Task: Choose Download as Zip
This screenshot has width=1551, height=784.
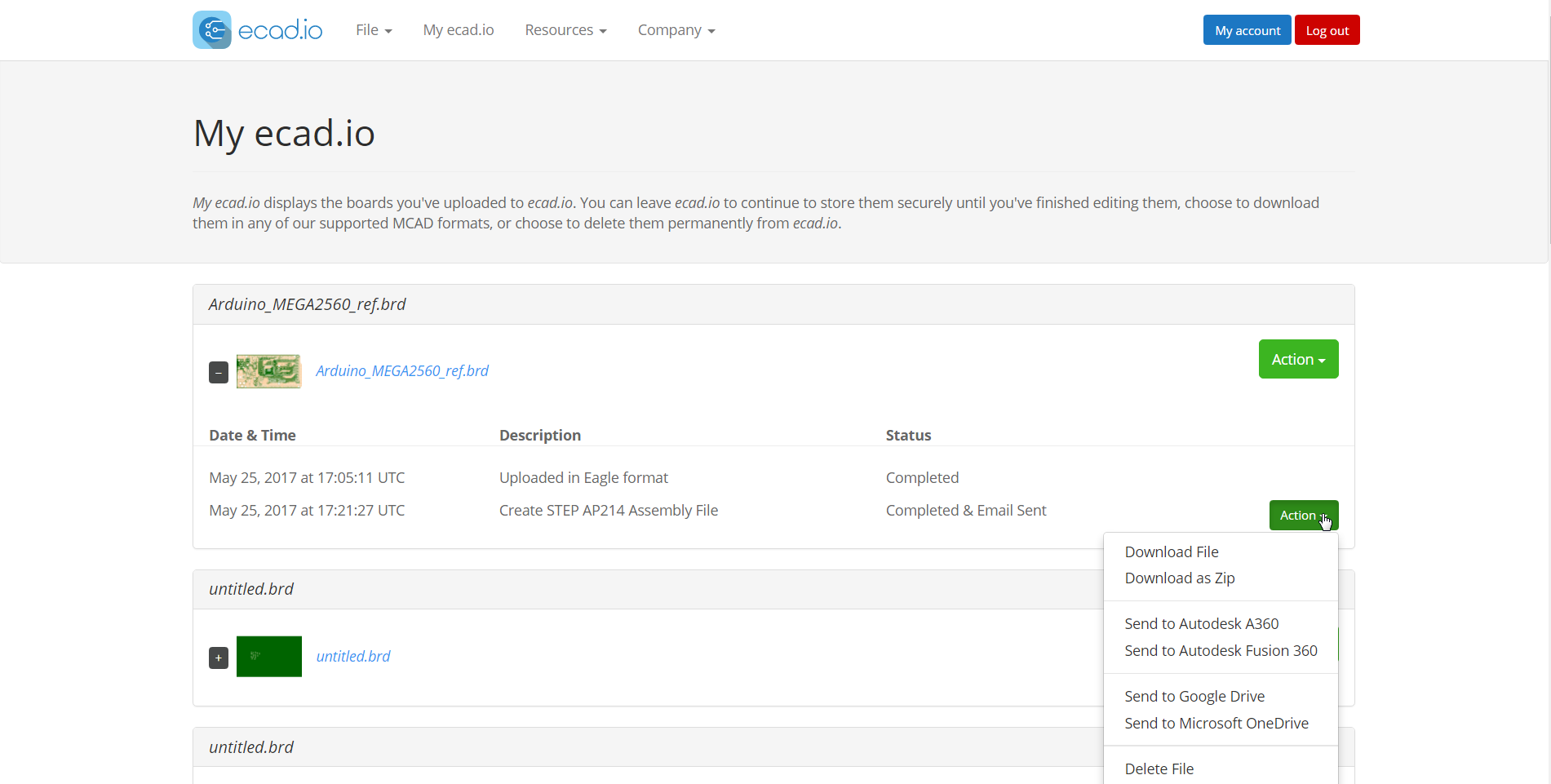Action: (1179, 578)
